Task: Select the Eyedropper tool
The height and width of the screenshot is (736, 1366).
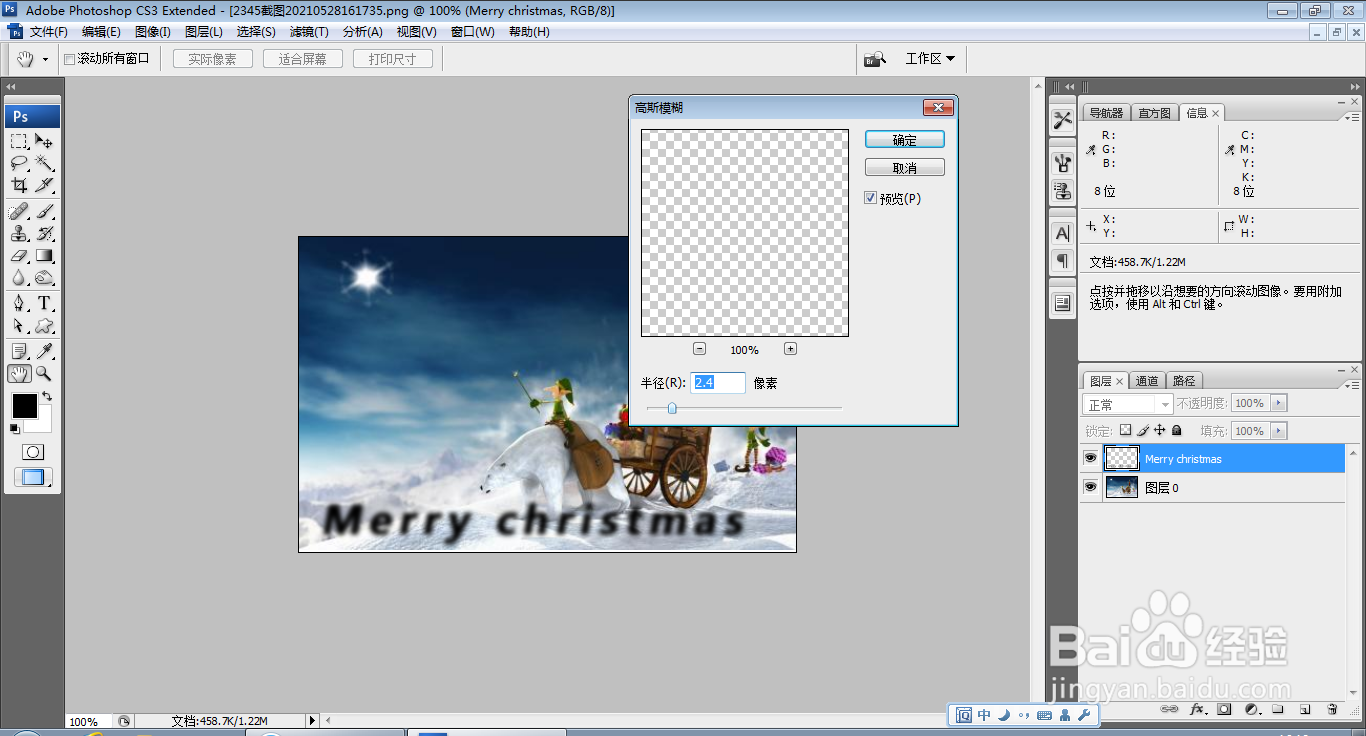Action: click(x=44, y=352)
